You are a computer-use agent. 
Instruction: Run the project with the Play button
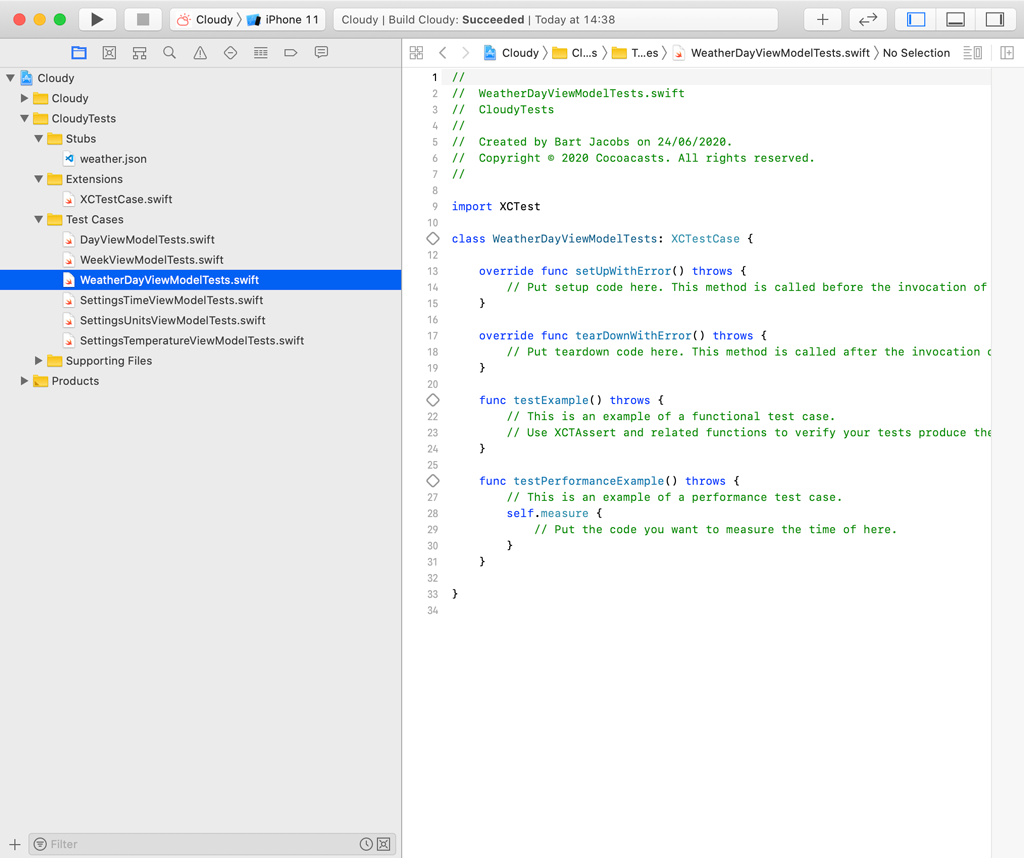(95, 18)
